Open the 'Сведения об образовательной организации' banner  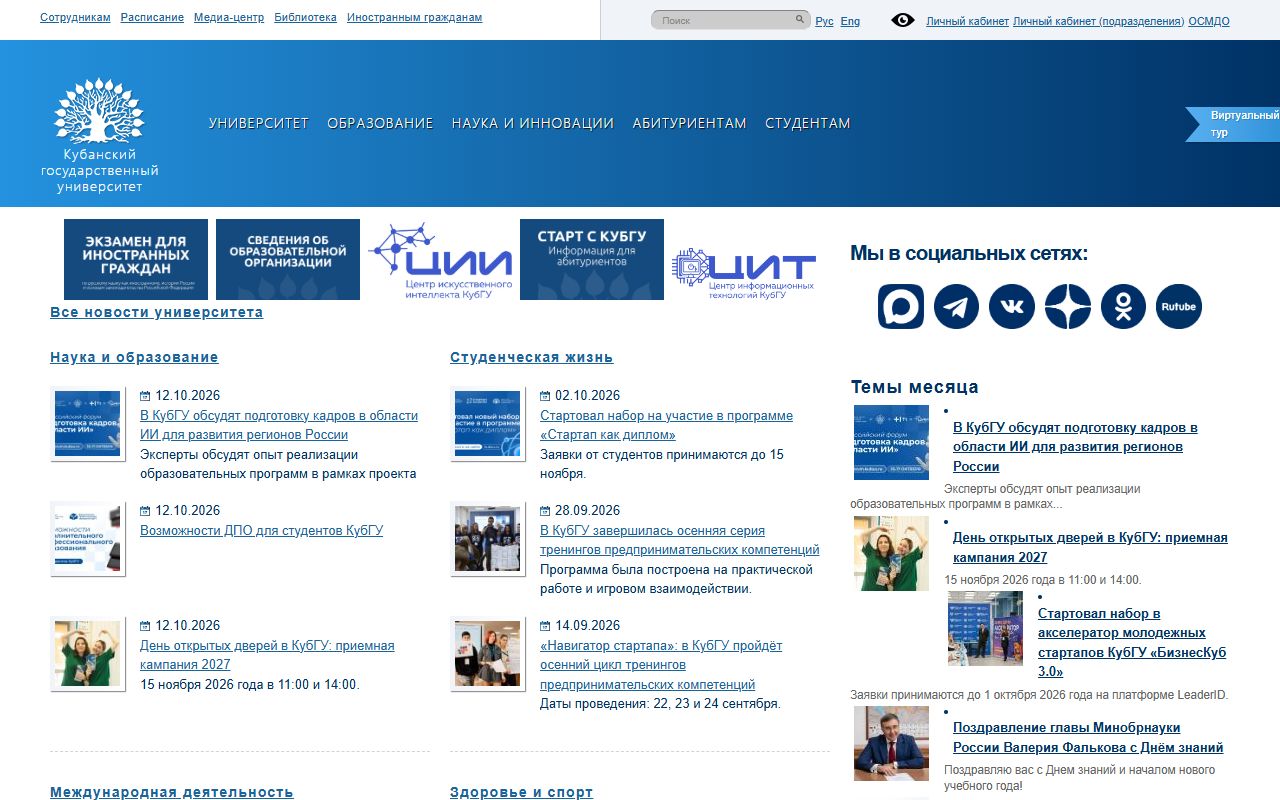[x=288, y=260]
